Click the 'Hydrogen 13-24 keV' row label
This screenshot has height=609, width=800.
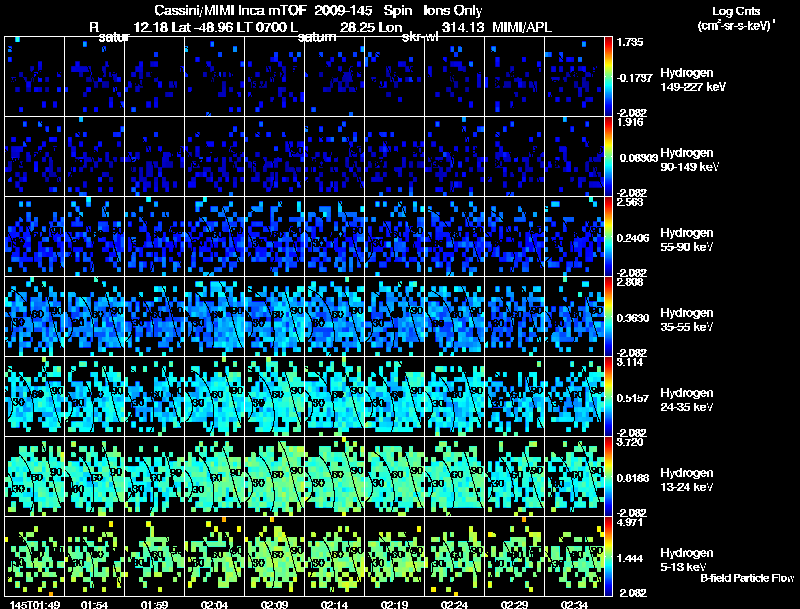[x=687, y=480]
